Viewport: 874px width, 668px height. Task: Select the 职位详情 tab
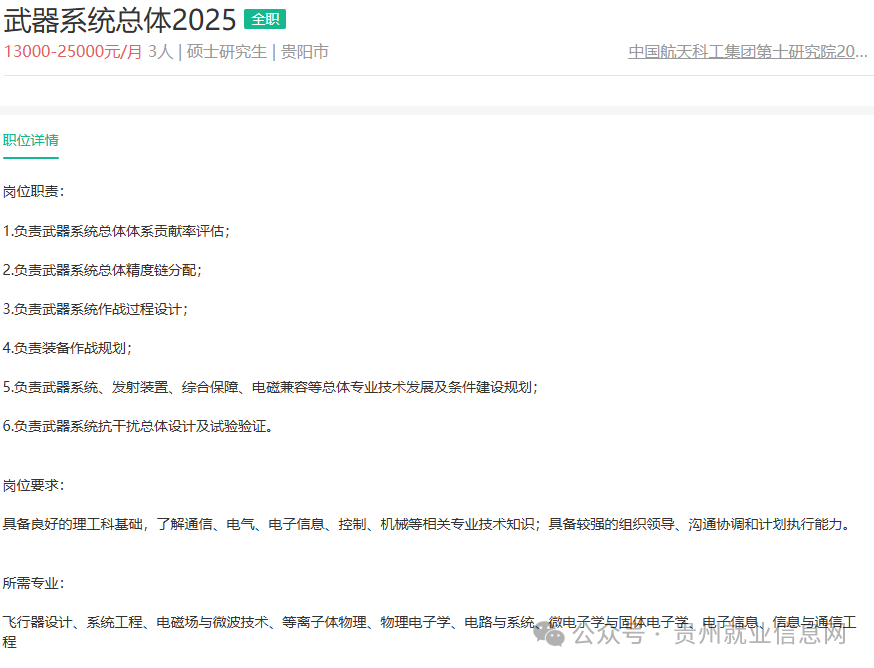point(31,140)
